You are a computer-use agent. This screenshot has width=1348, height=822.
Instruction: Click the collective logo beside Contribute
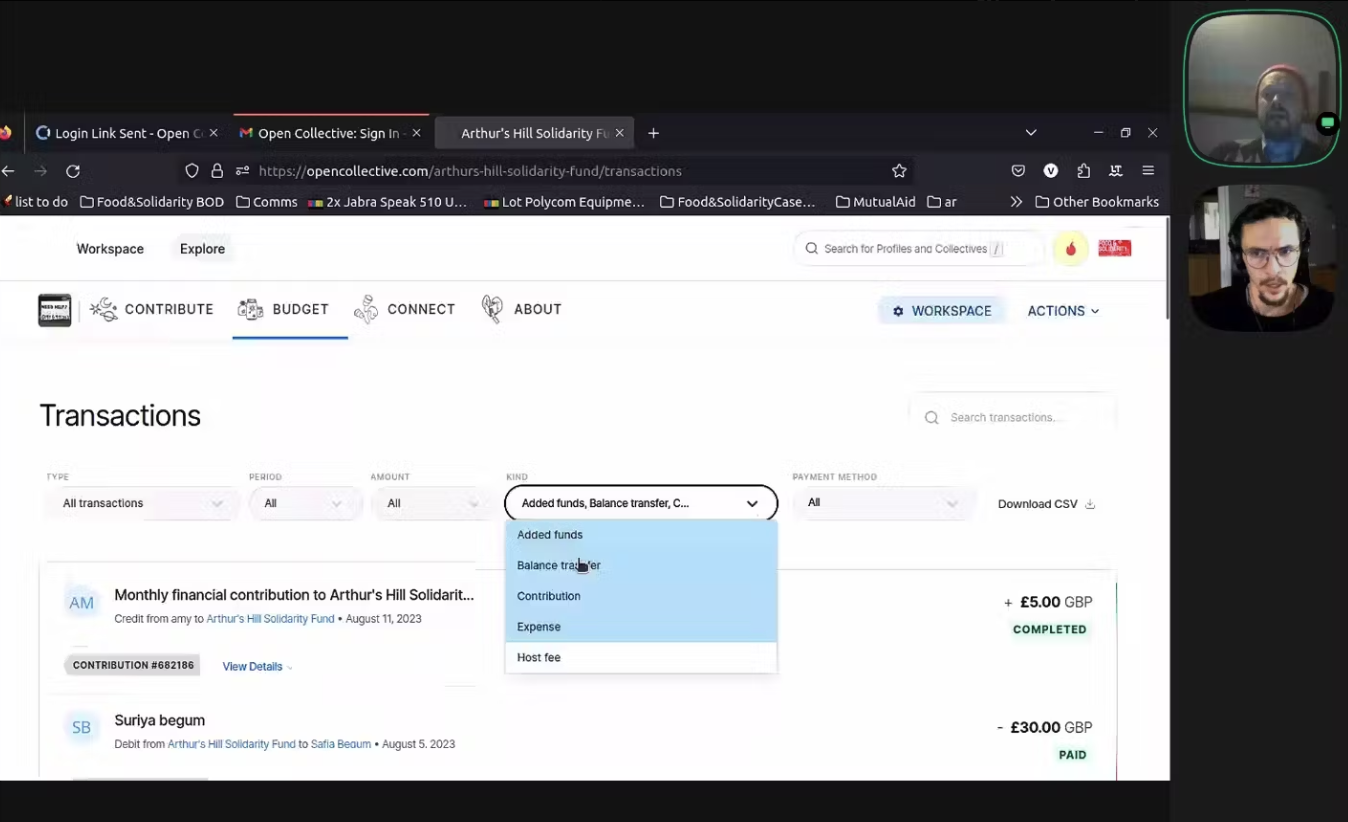(x=55, y=310)
